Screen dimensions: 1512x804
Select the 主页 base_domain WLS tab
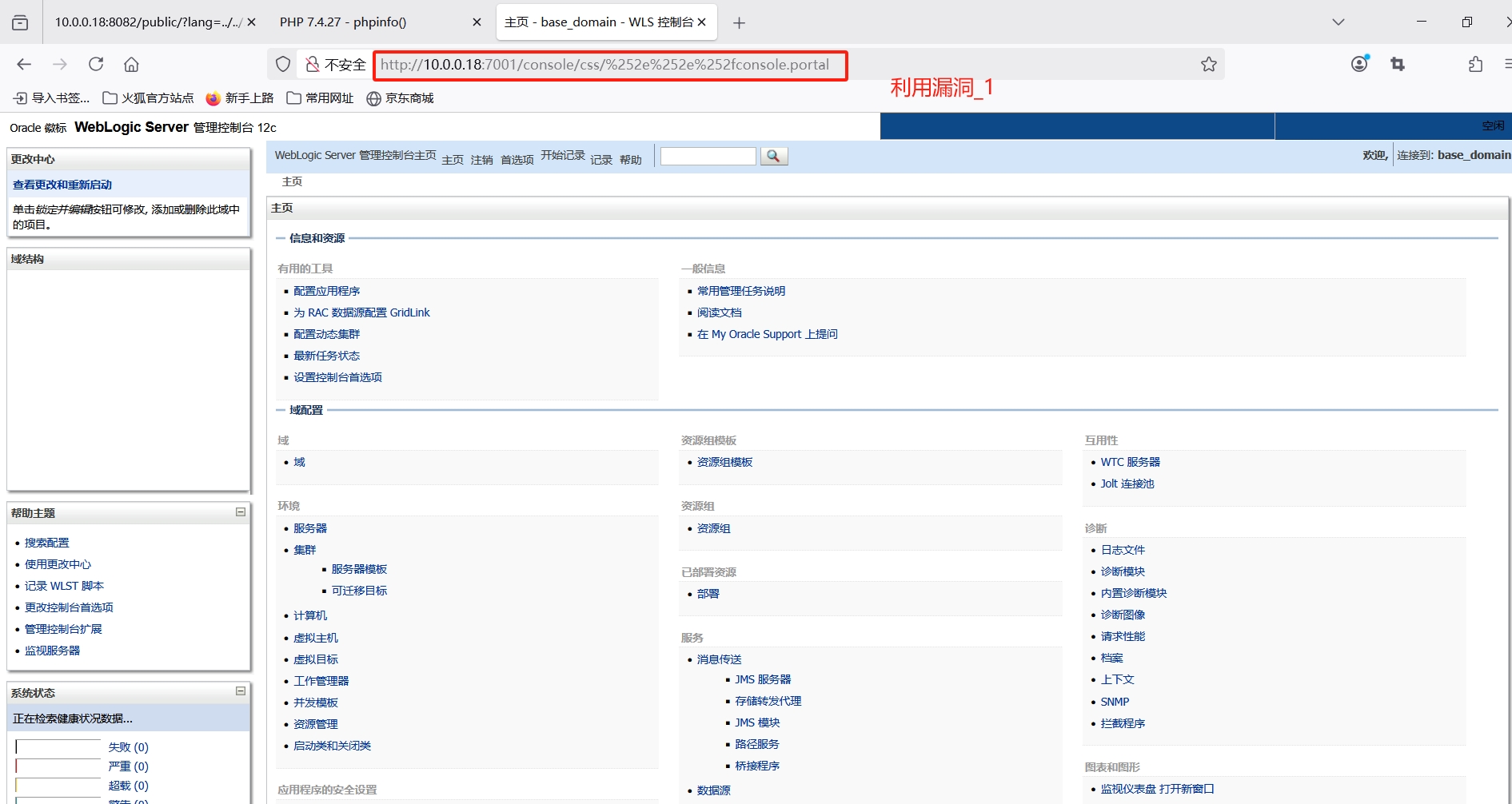pyautogui.click(x=599, y=22)
